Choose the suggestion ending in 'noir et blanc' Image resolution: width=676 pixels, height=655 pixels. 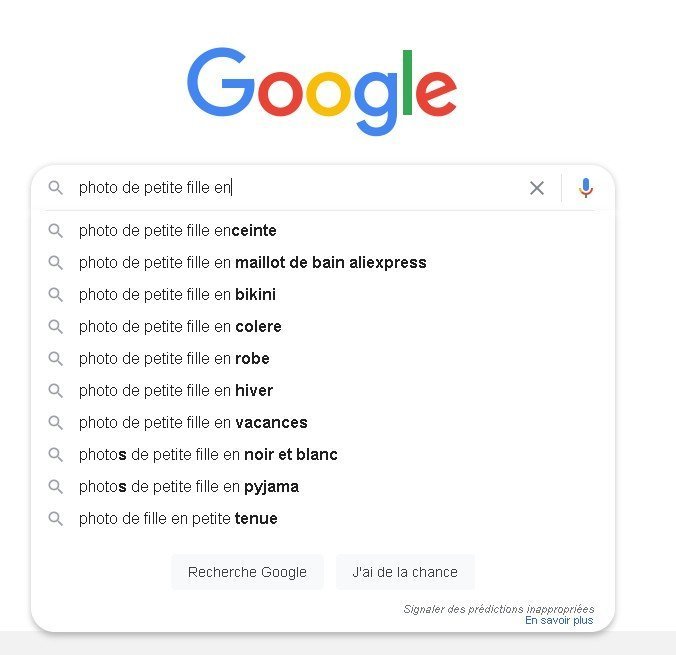(208, 455)
